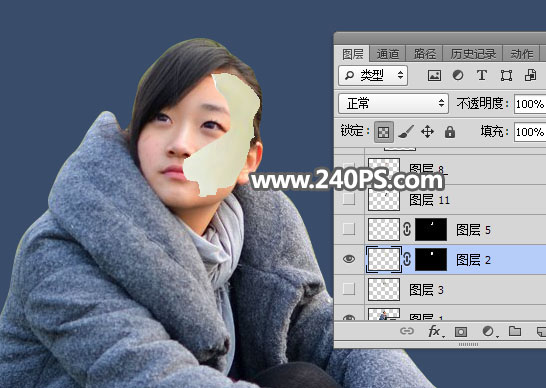
Task: Click the 填充 fill value field
Action: point(530,132)
